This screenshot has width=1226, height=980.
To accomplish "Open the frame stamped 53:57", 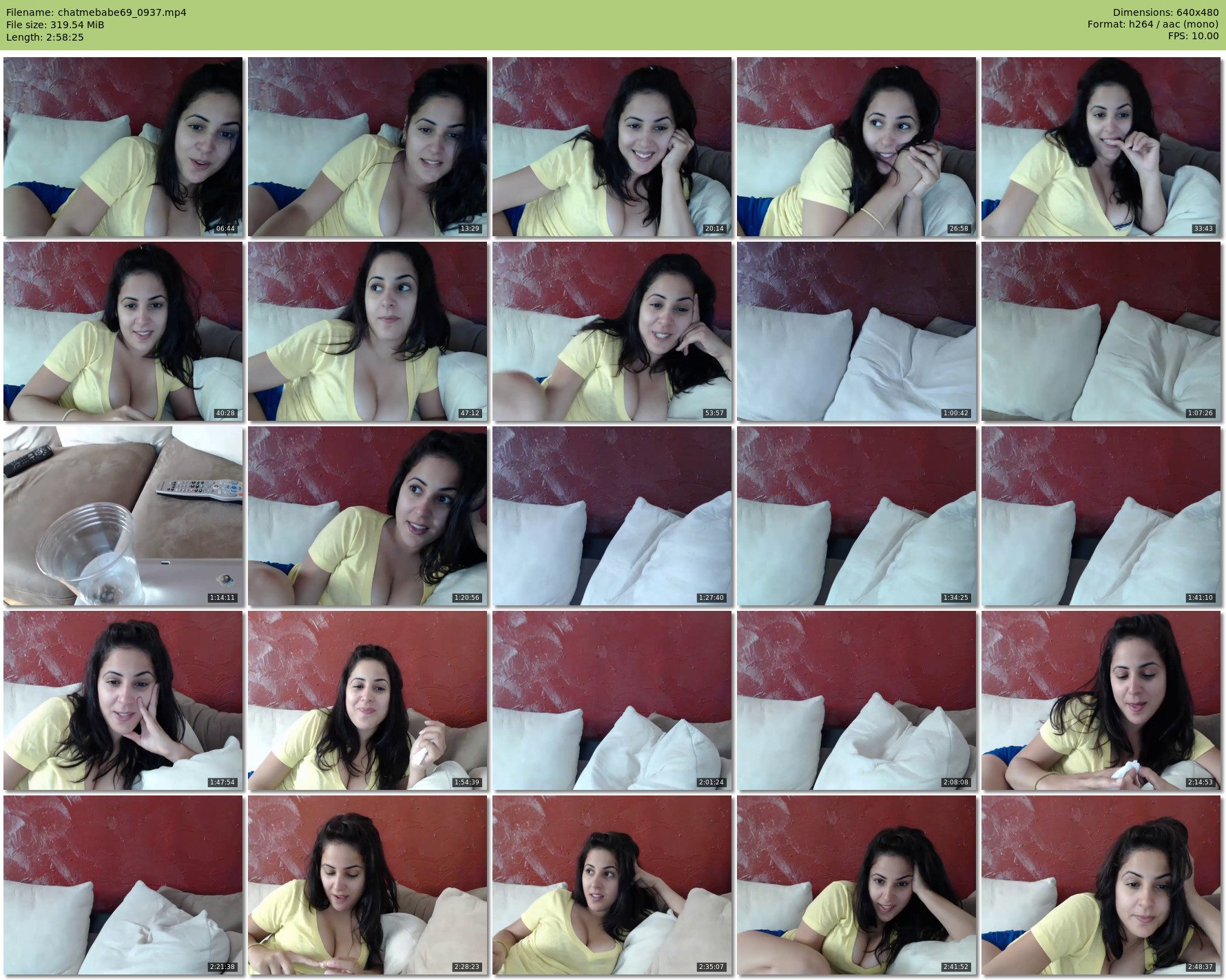I will click(x=612, y=331).
